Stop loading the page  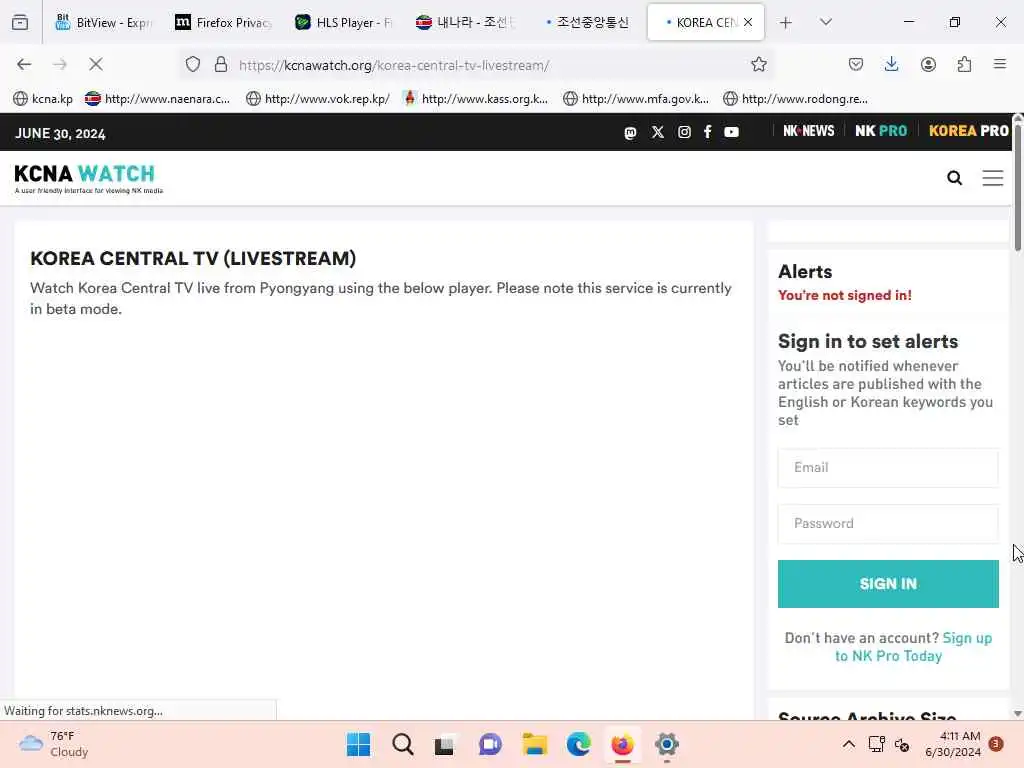pos(96,64)
